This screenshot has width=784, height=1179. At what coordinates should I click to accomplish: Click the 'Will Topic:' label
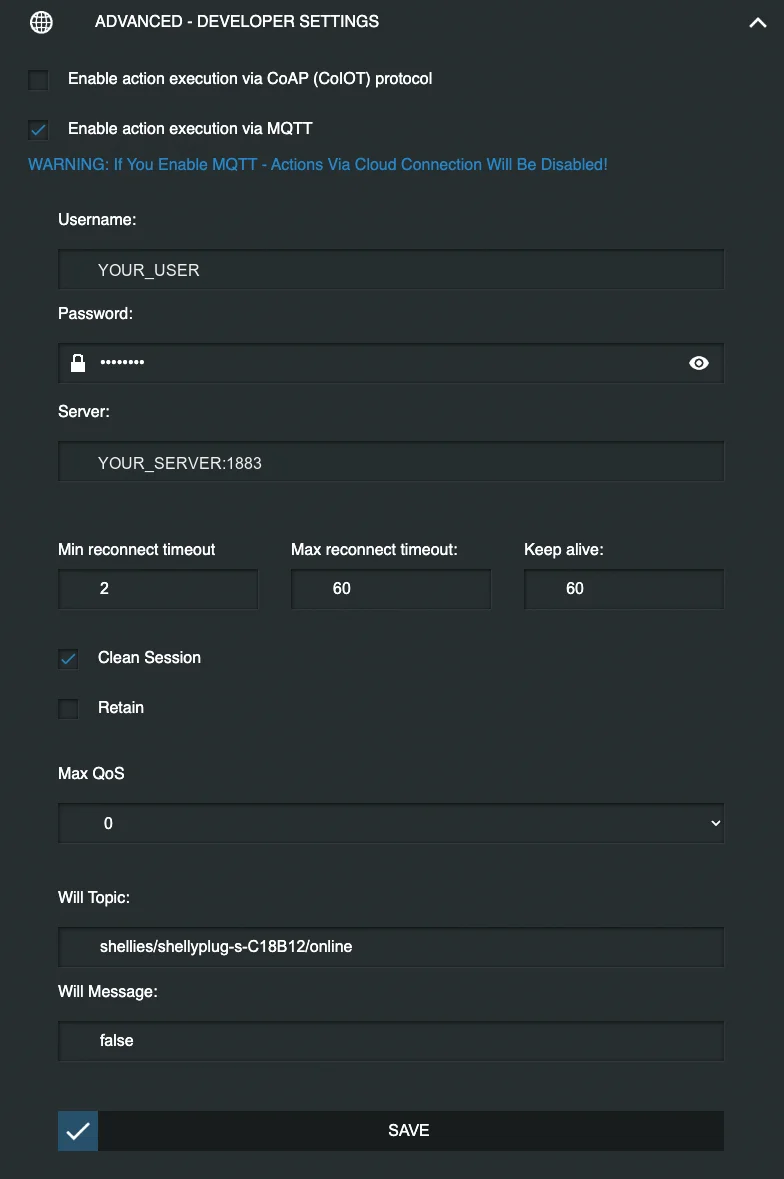point(94,897)
